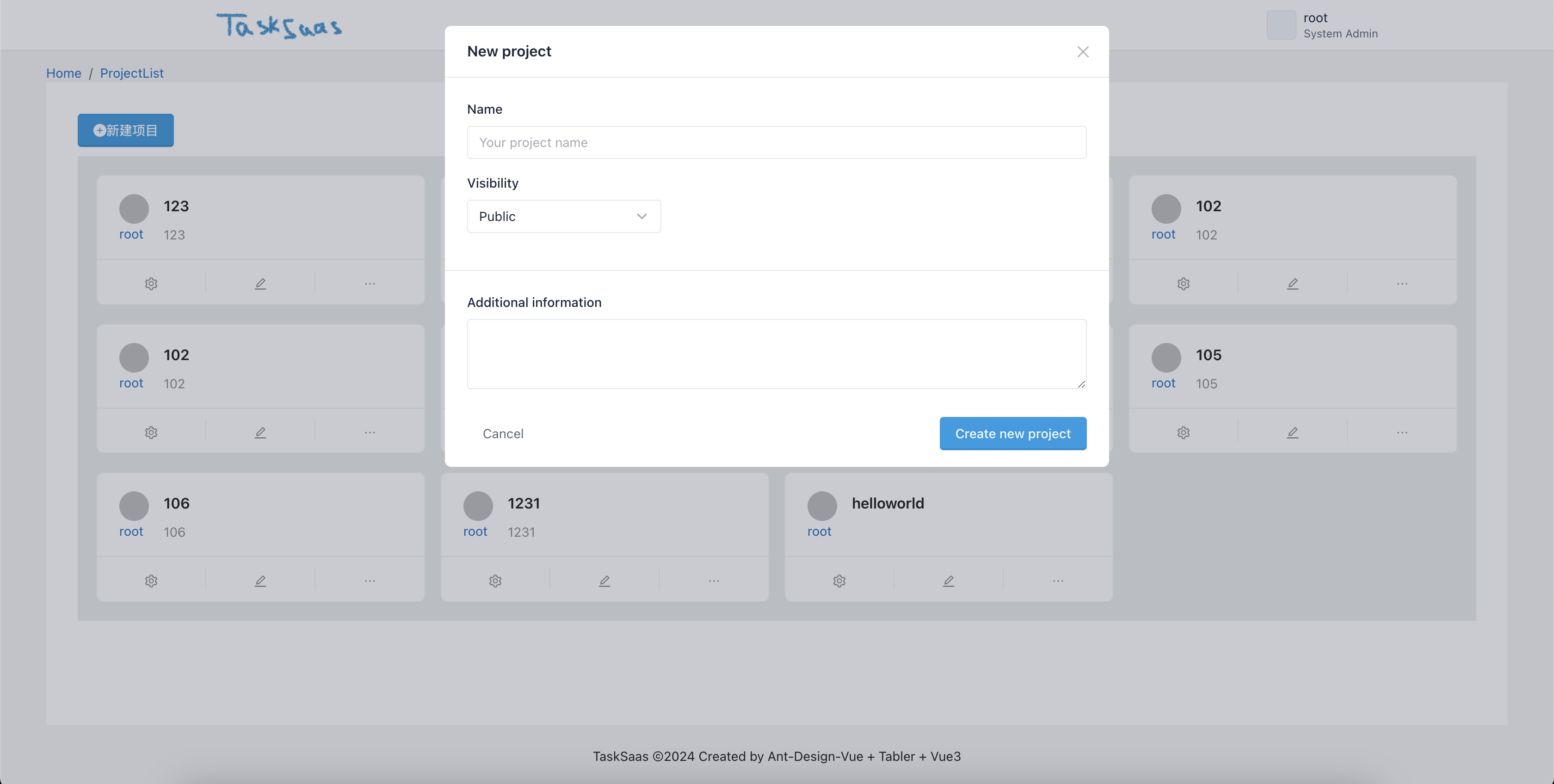Click the gear icon on left 102 card
This screenshot has height=784, width=1554.
coord(151,432)
